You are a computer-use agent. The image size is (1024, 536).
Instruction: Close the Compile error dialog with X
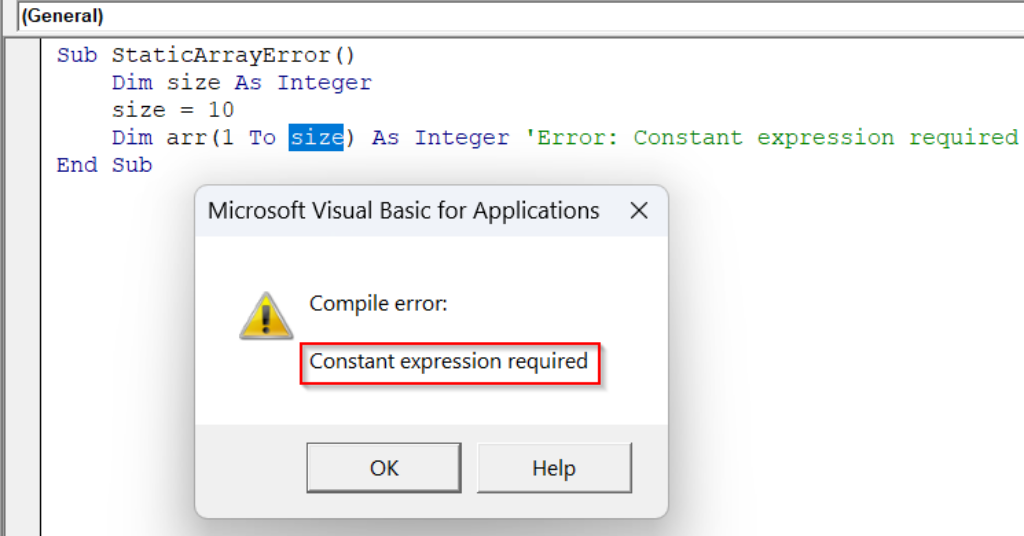[638, 211]
